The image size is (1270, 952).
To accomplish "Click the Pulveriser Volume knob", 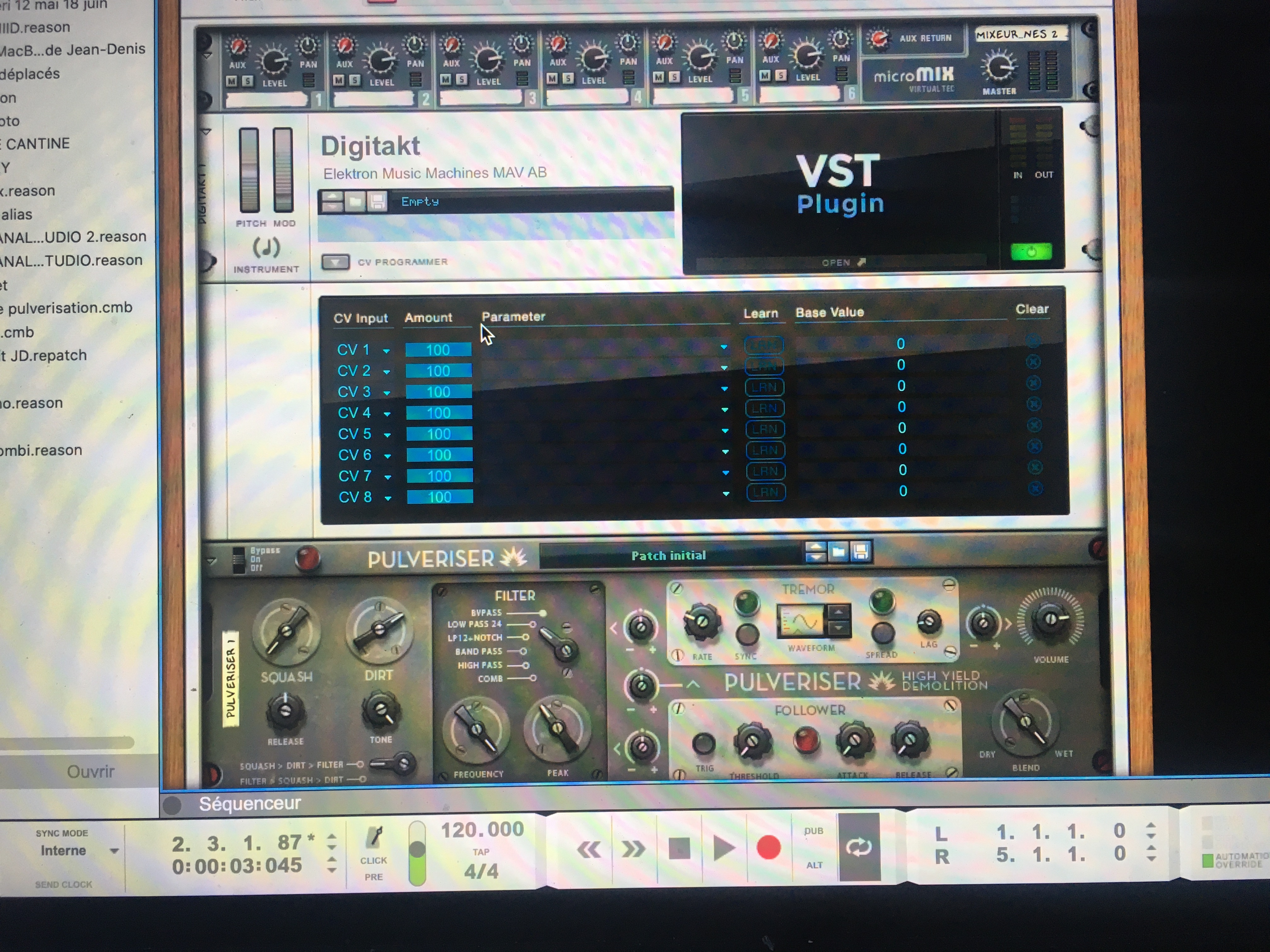I will (x=1050, y=619).
